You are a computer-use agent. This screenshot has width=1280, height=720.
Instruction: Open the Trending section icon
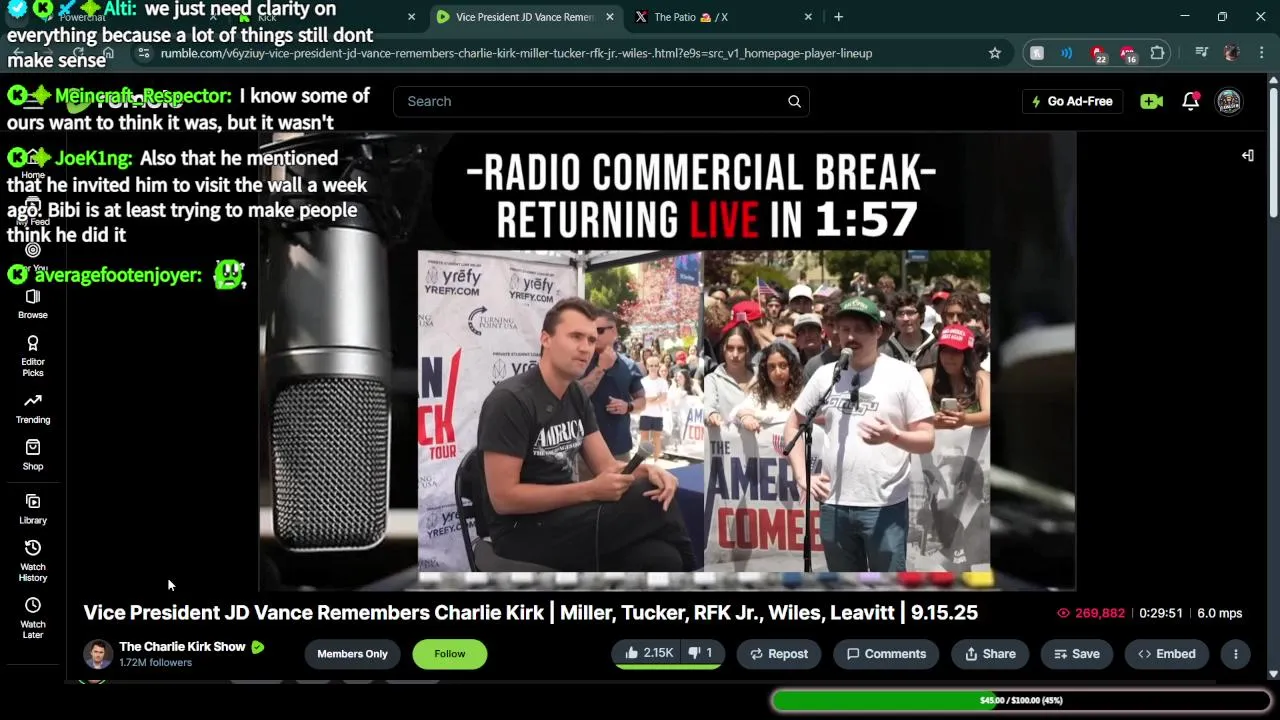pyautogui.click(x=33, y=409)
